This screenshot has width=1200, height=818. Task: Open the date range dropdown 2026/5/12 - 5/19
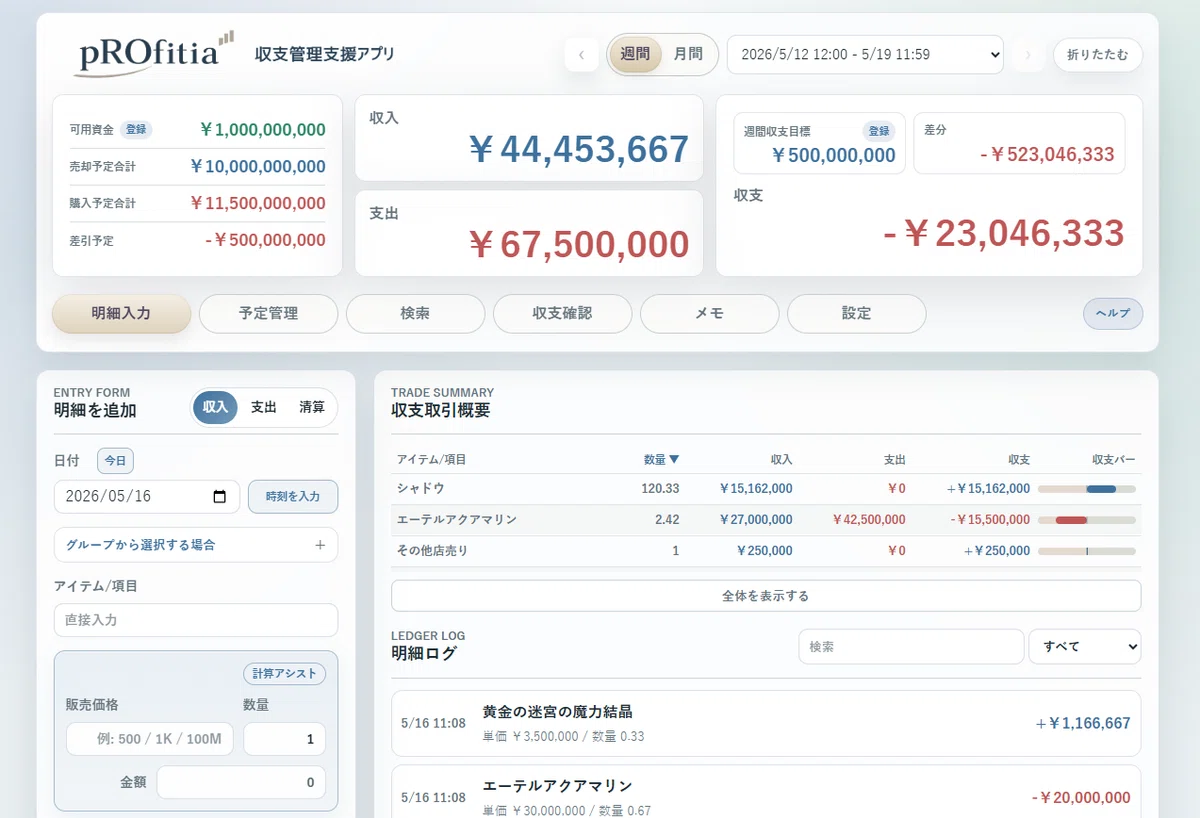point(865,54)
